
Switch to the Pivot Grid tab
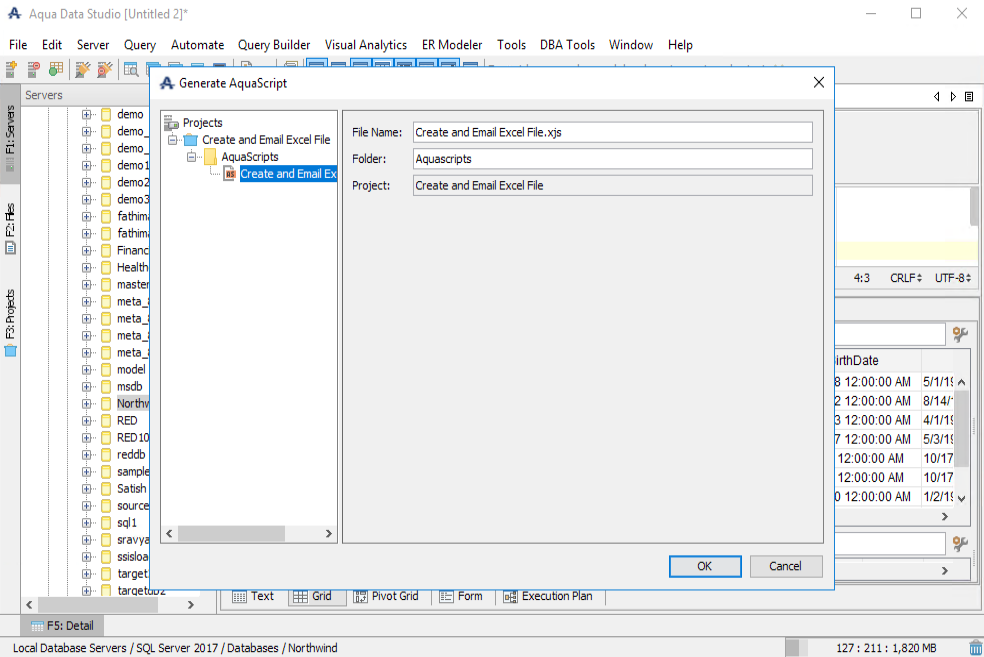(x=386, y=596)
